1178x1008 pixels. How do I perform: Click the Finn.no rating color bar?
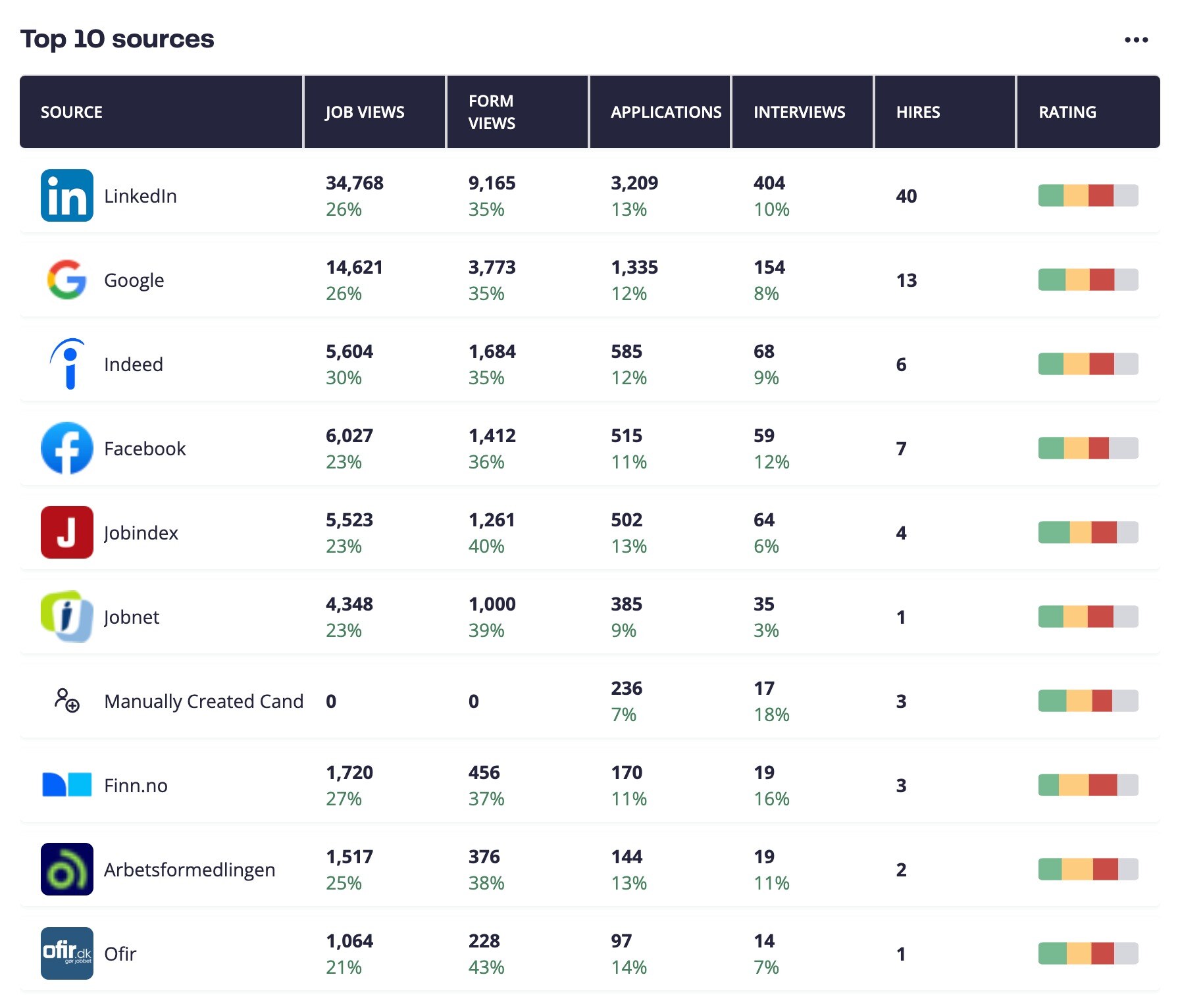[x=1088, y=785]
